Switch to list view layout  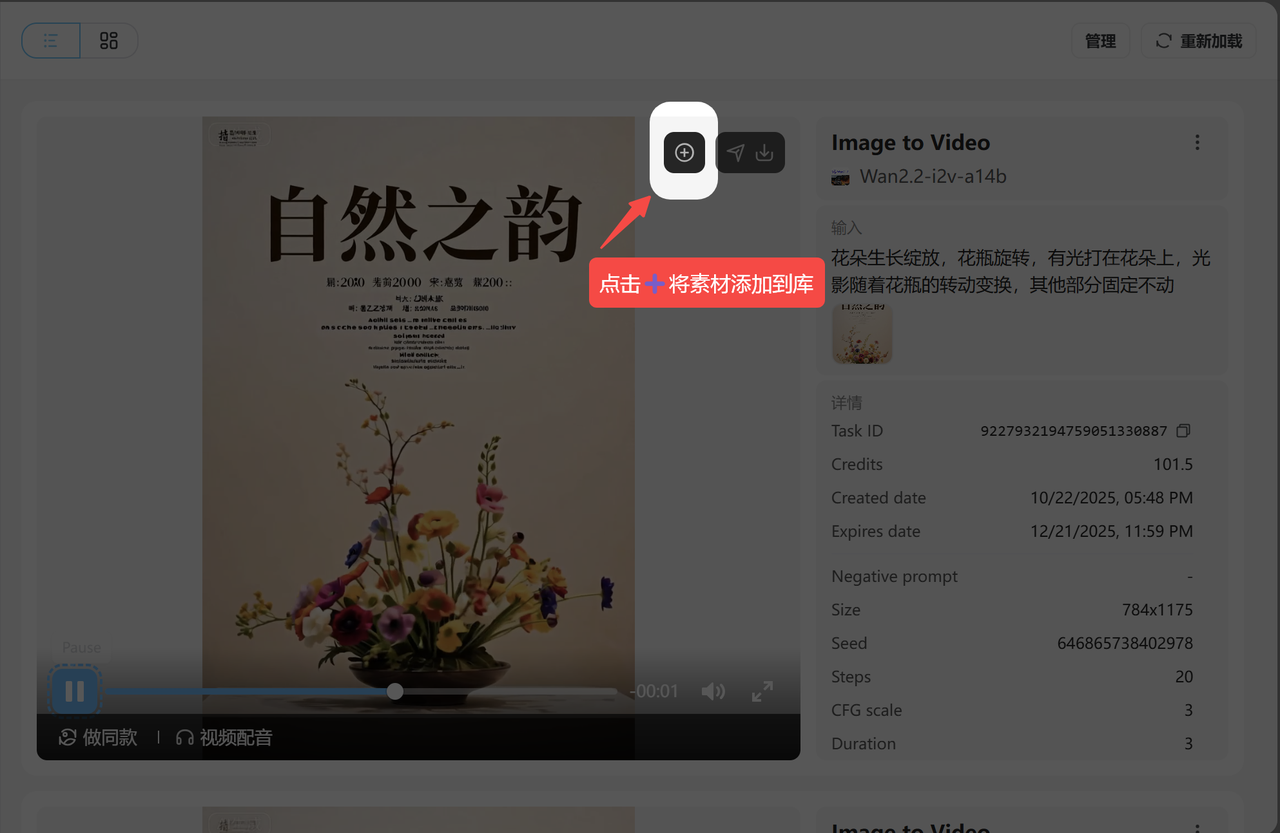pyautogui.click(x=51, y=41)
